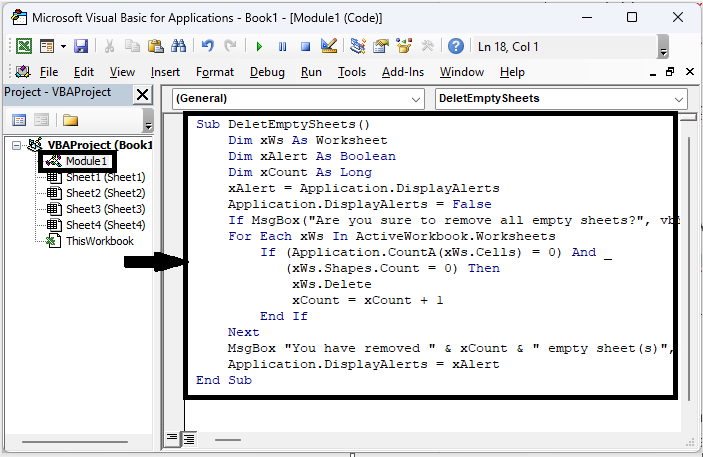
Task: Click the Redo toolbar icon
Action: (230, 46)
